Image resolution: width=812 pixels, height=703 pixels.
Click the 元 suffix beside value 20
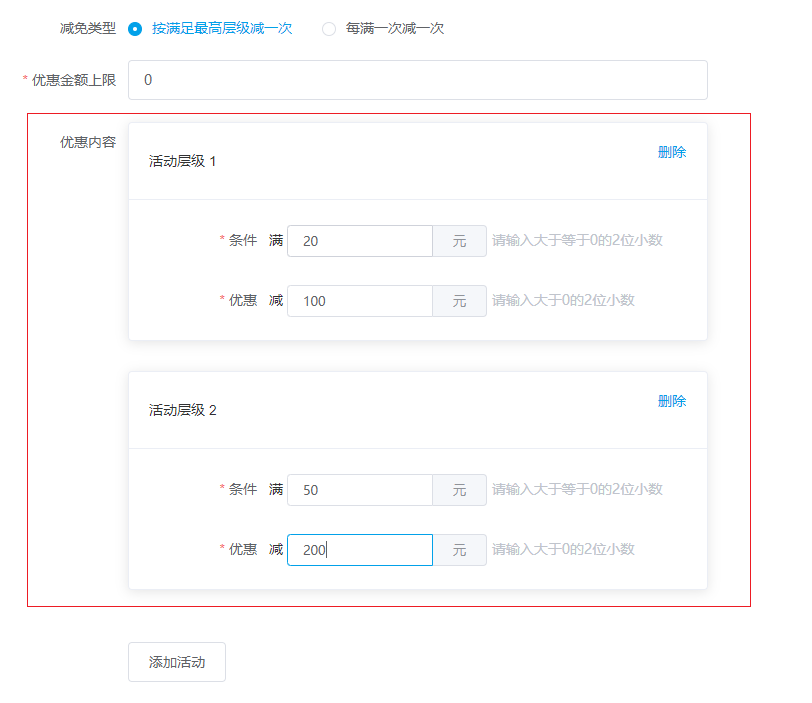(x=459, y=241)
